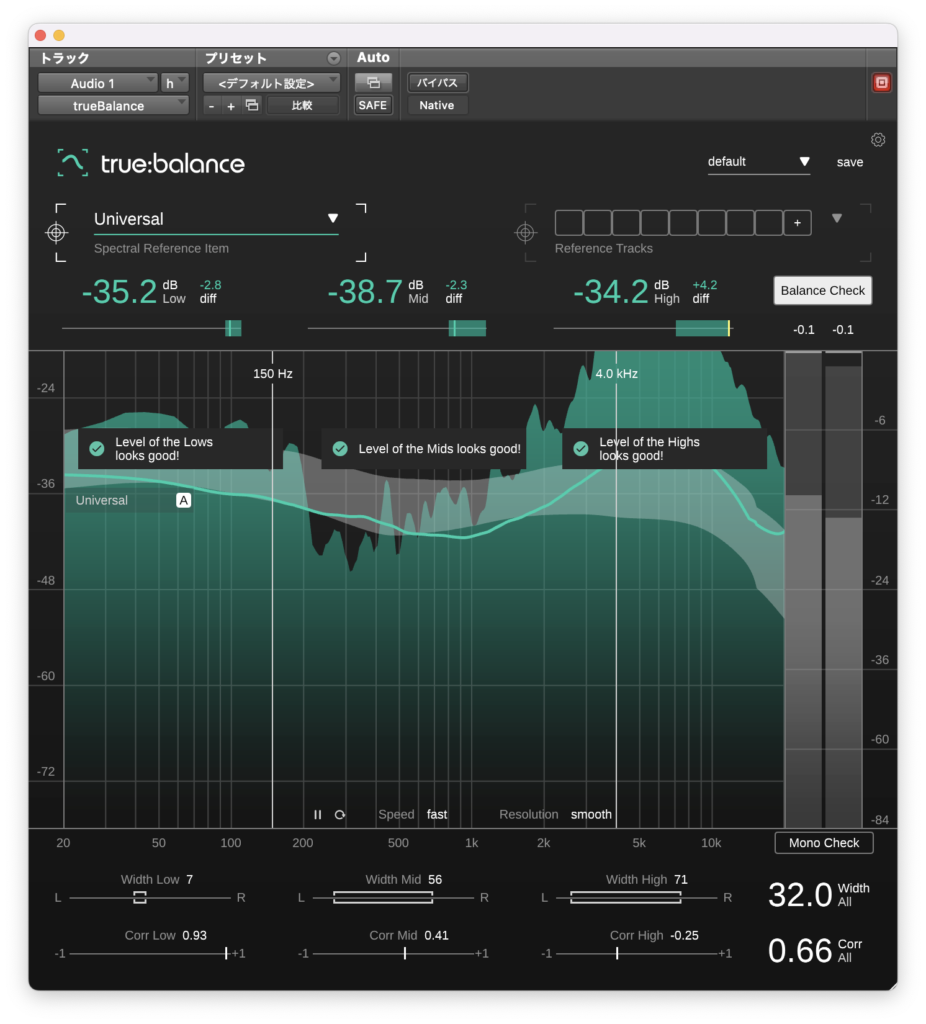Click the Highs check mark icon
This screenshot has width=926, height=1024.
pyautogui.click(x=581, y=449)
